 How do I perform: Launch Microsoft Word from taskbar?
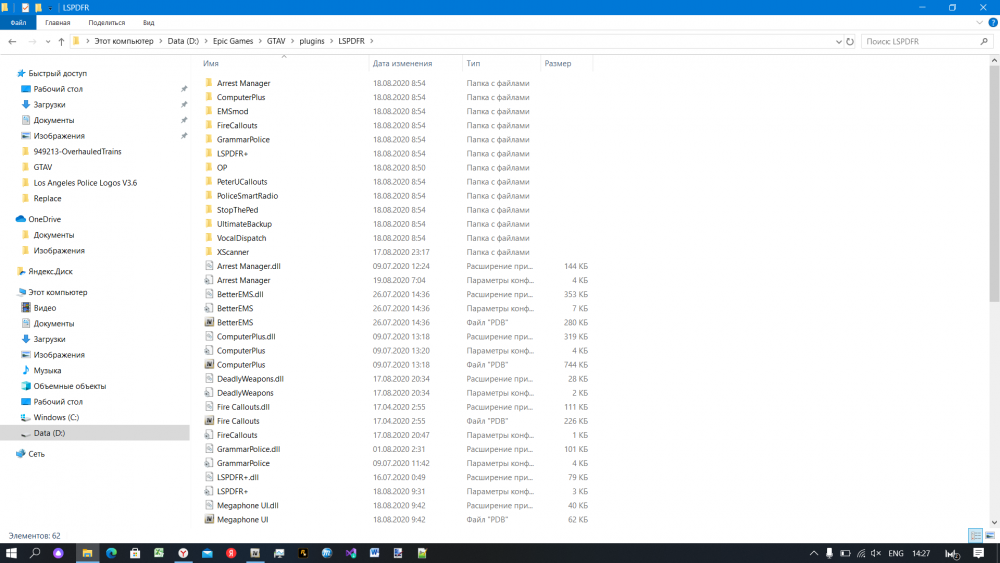374,553
